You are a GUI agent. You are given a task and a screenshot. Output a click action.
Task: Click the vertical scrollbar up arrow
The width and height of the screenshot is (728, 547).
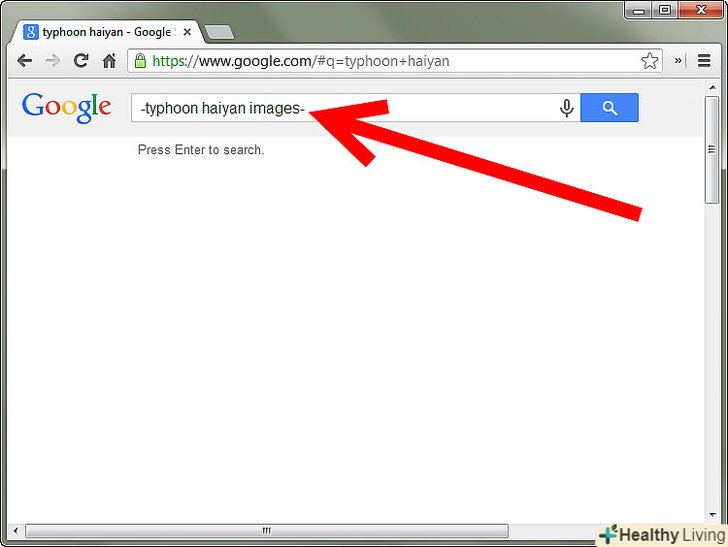coord(712,88)
